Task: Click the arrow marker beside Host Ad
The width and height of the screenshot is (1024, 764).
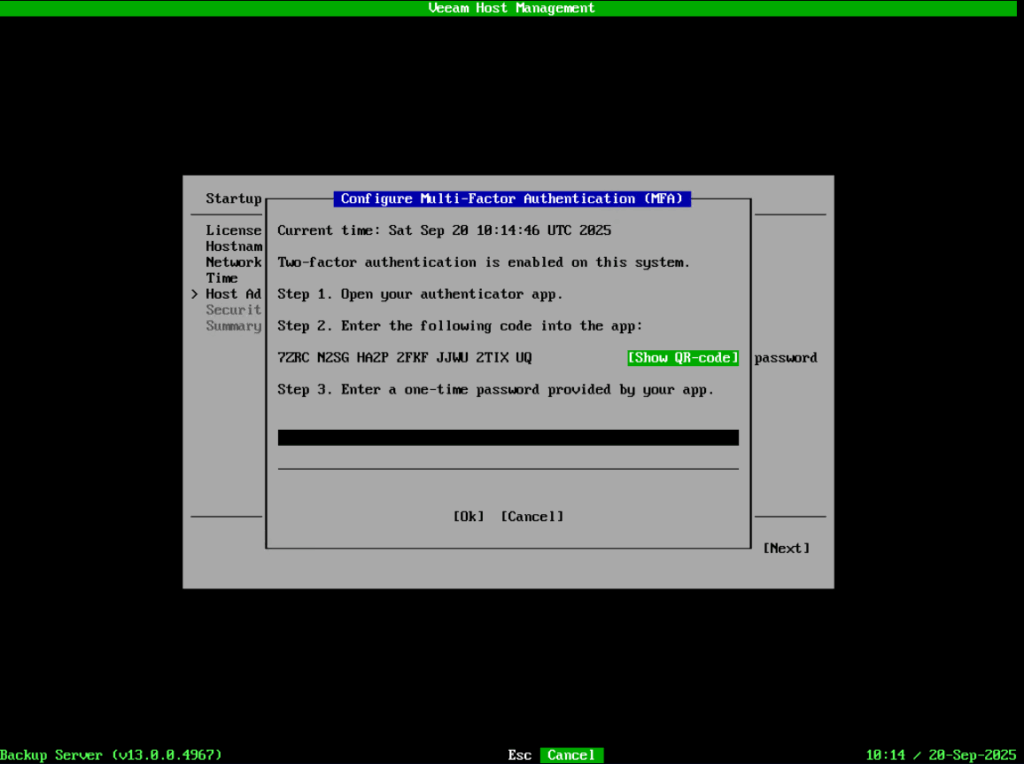Action: (x=194, y=294)
